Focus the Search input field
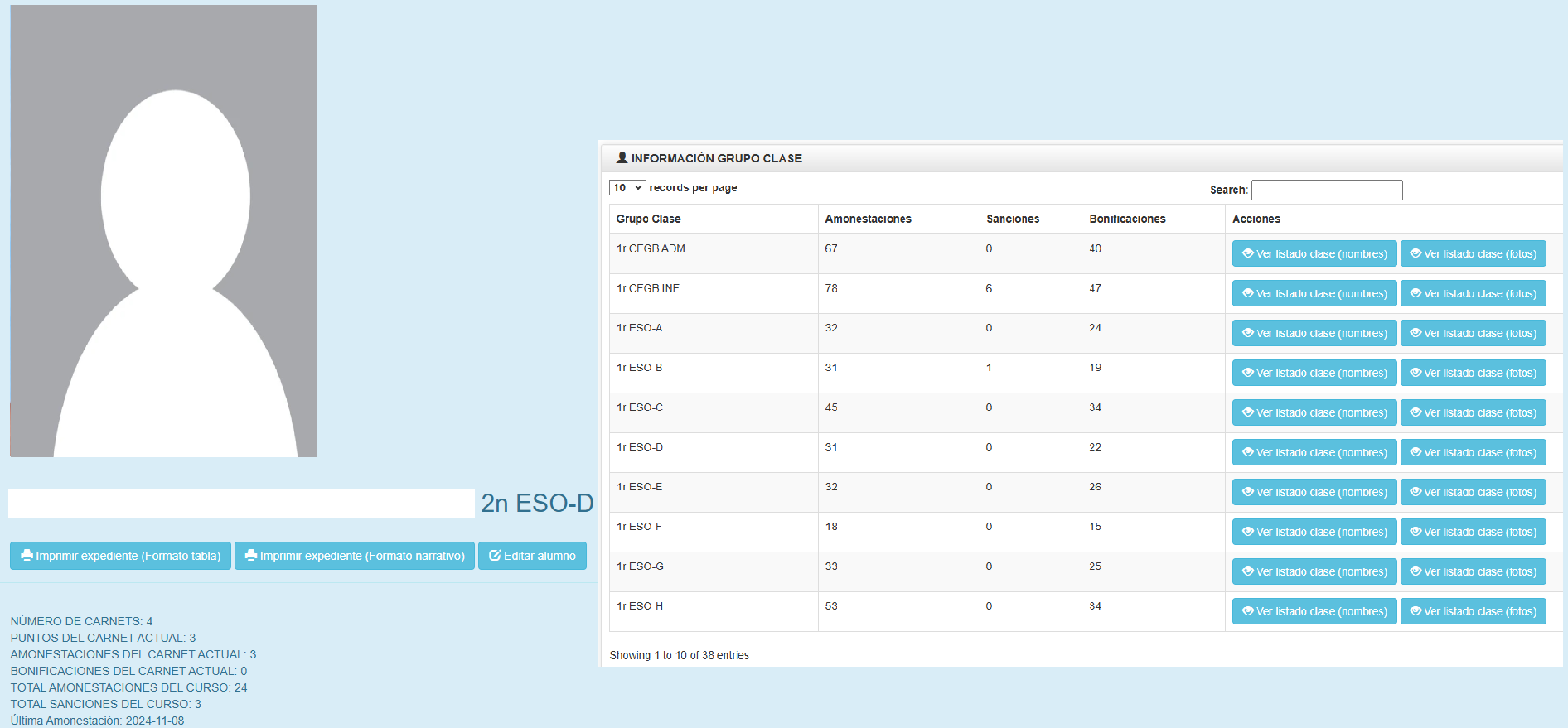Screen dimensions: 1568x728 1326,190
